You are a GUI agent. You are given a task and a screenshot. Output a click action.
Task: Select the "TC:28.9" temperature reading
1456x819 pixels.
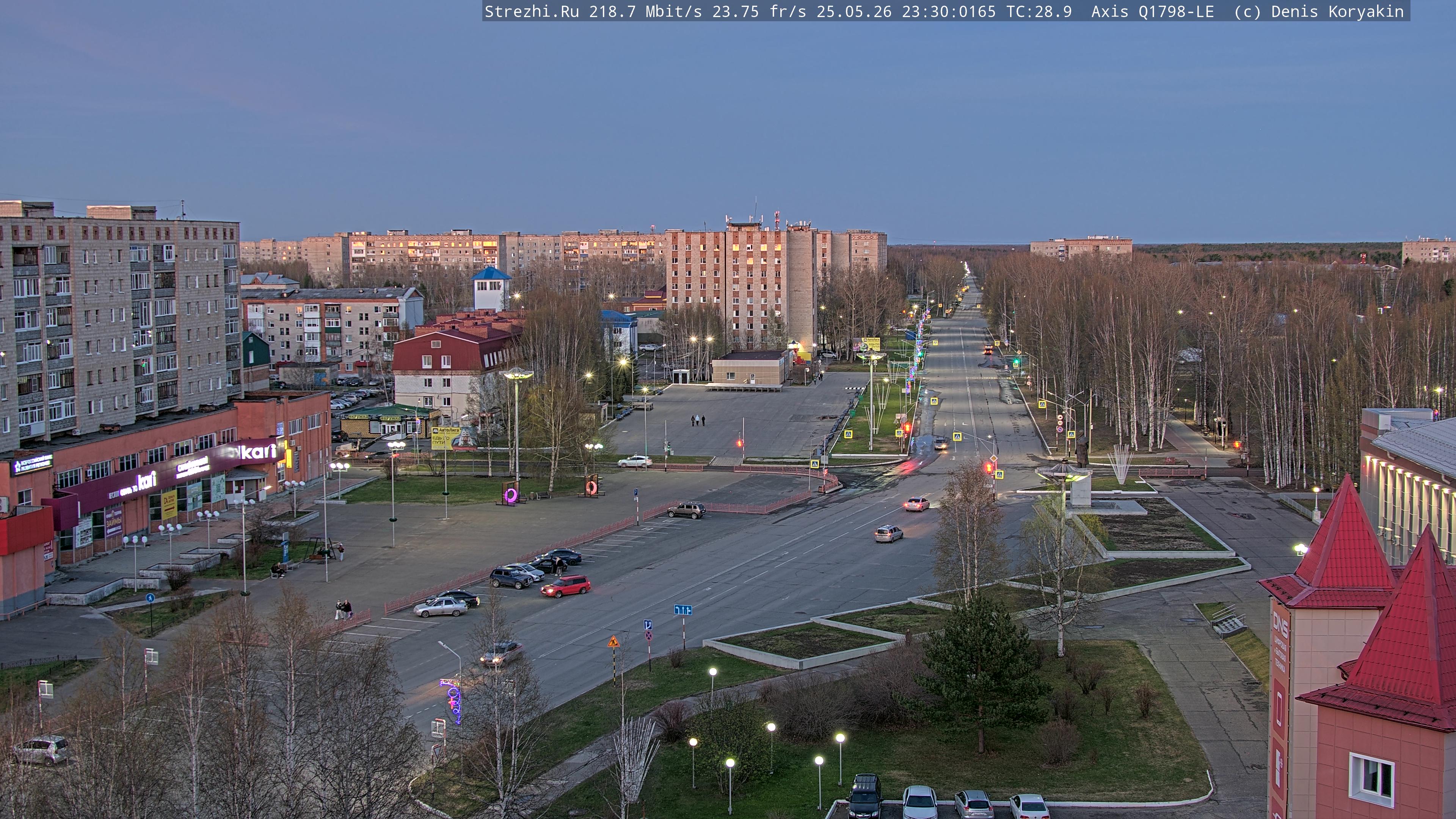pos(1039,11)
